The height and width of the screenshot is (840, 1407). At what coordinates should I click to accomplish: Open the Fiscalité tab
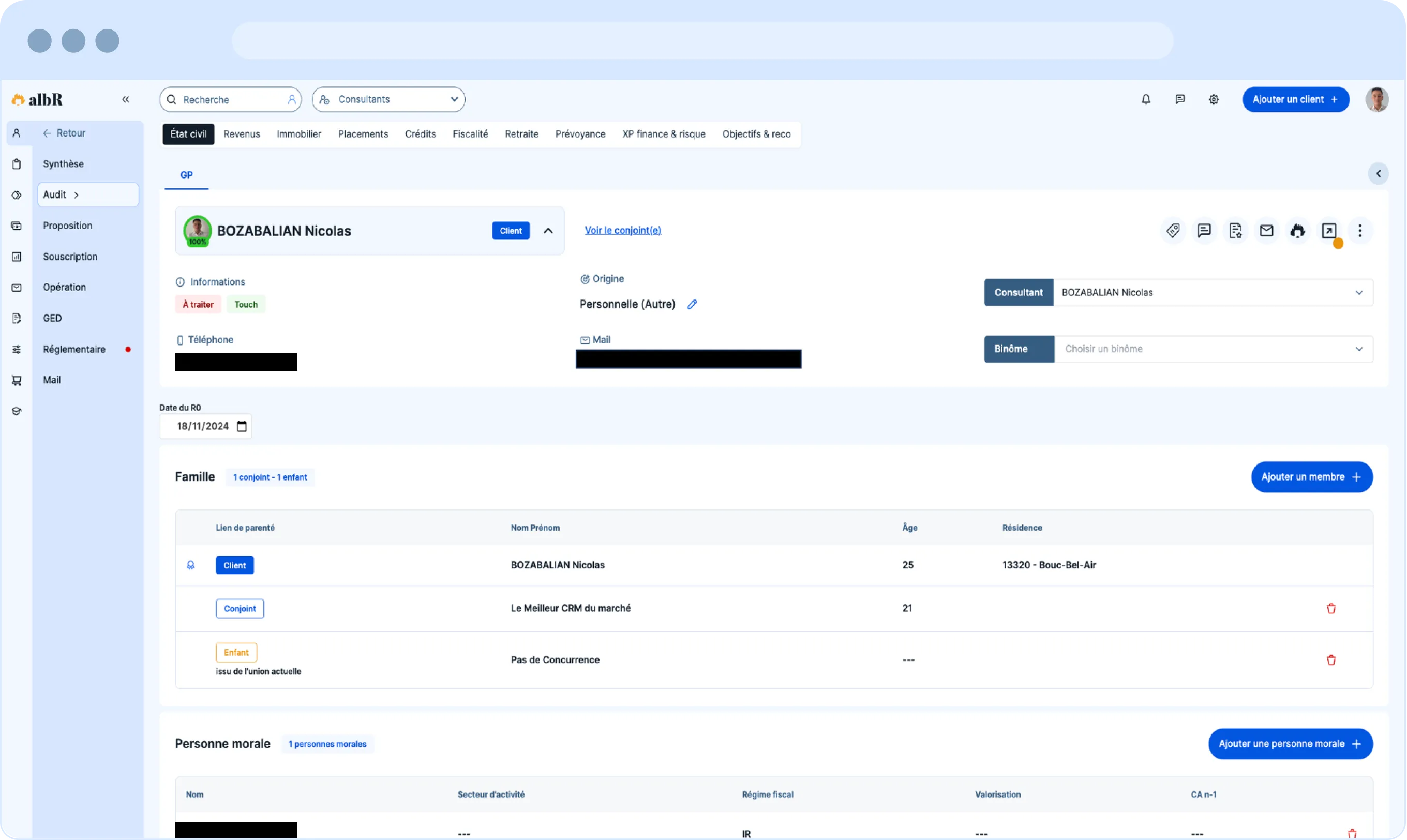click(x=470, y=134)
